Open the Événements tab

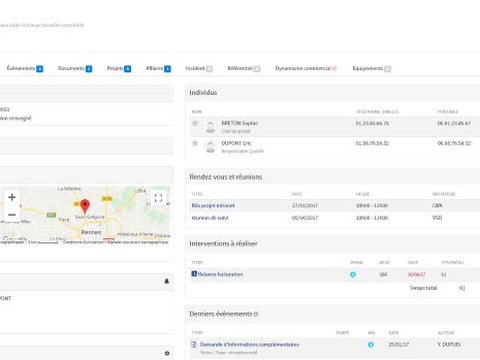coord(25,68)
